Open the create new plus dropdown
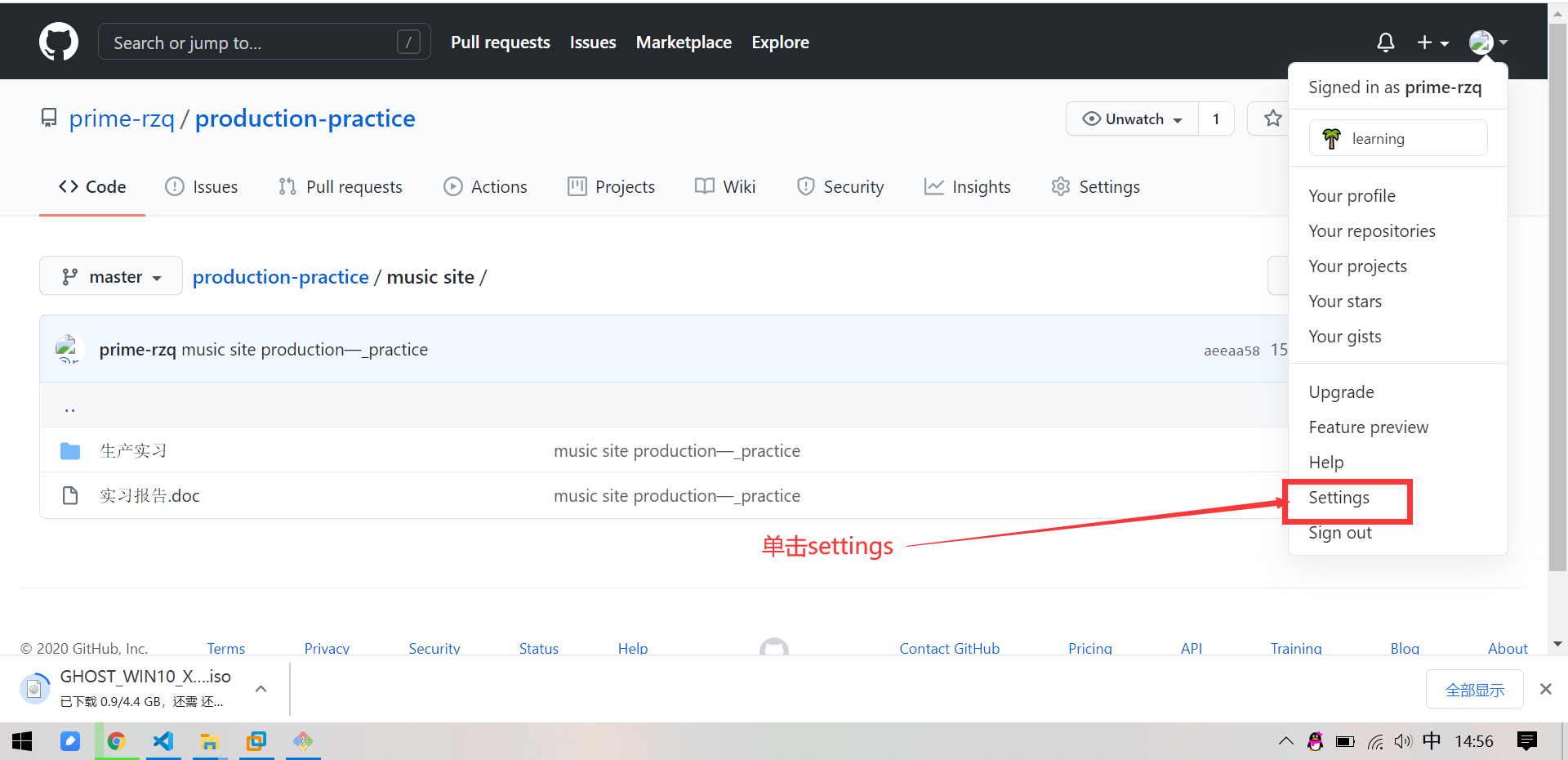The height and width of the screenshot is (760, 1568). pos(1432,42)
